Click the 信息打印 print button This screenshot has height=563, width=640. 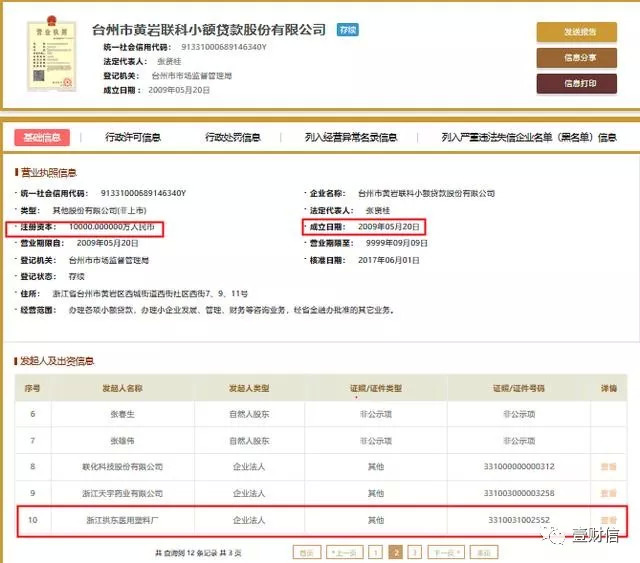(576, 84)
